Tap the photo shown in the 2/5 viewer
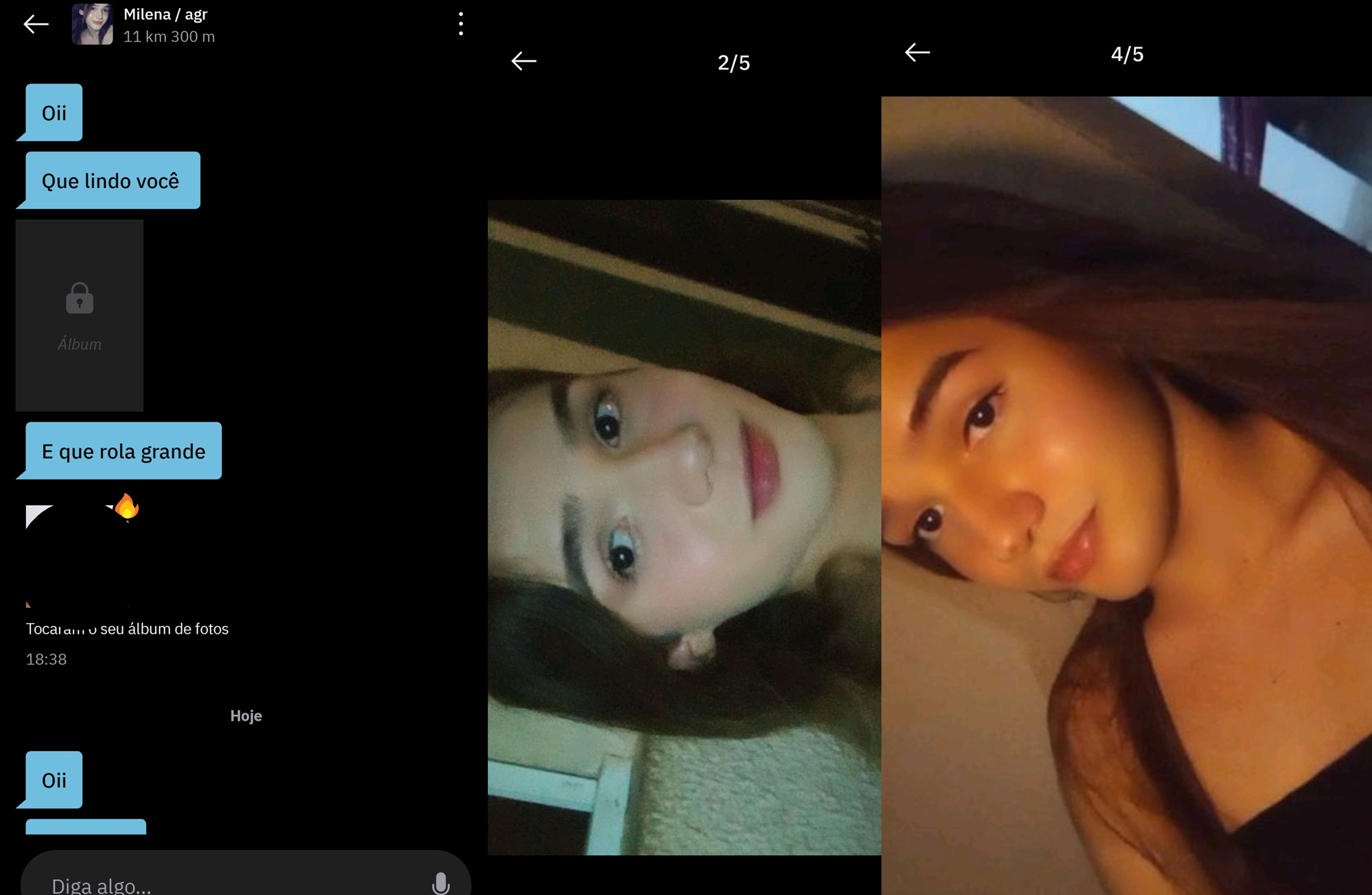The width and height of the screenshot is (1372, 895). [x=684, y=528]
